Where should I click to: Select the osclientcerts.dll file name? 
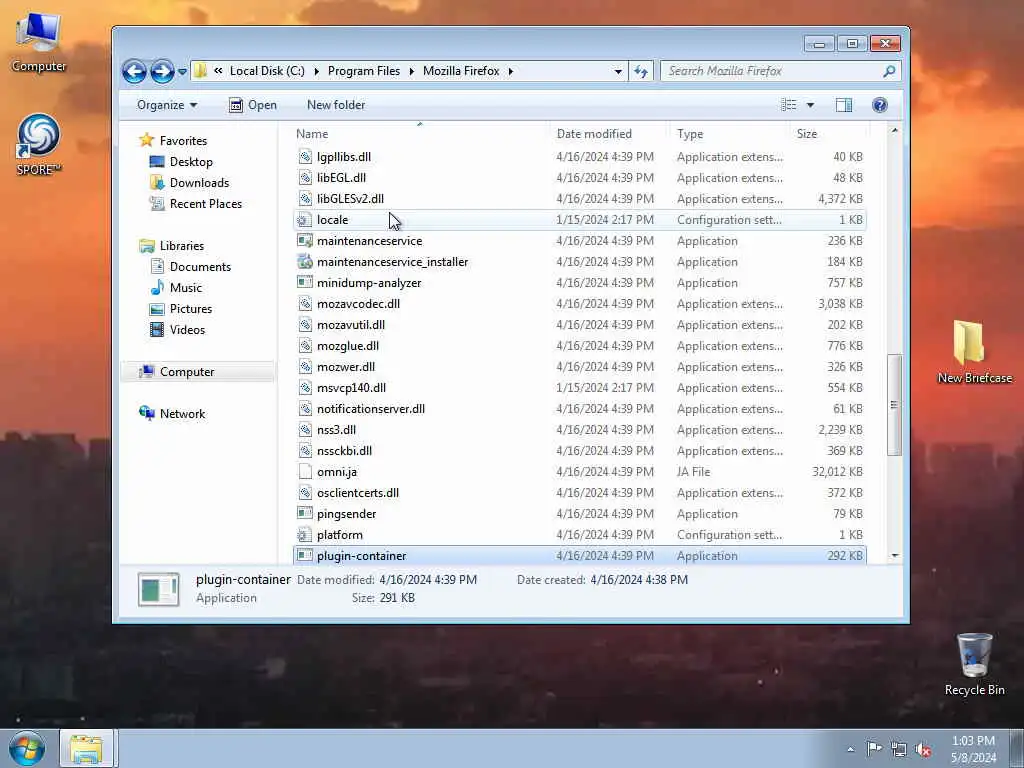coord(358,493)
